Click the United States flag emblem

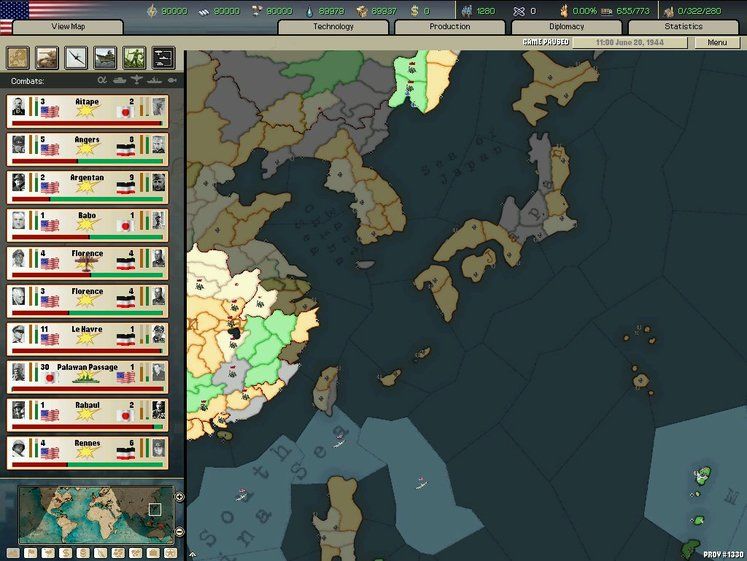pos(14,10)
